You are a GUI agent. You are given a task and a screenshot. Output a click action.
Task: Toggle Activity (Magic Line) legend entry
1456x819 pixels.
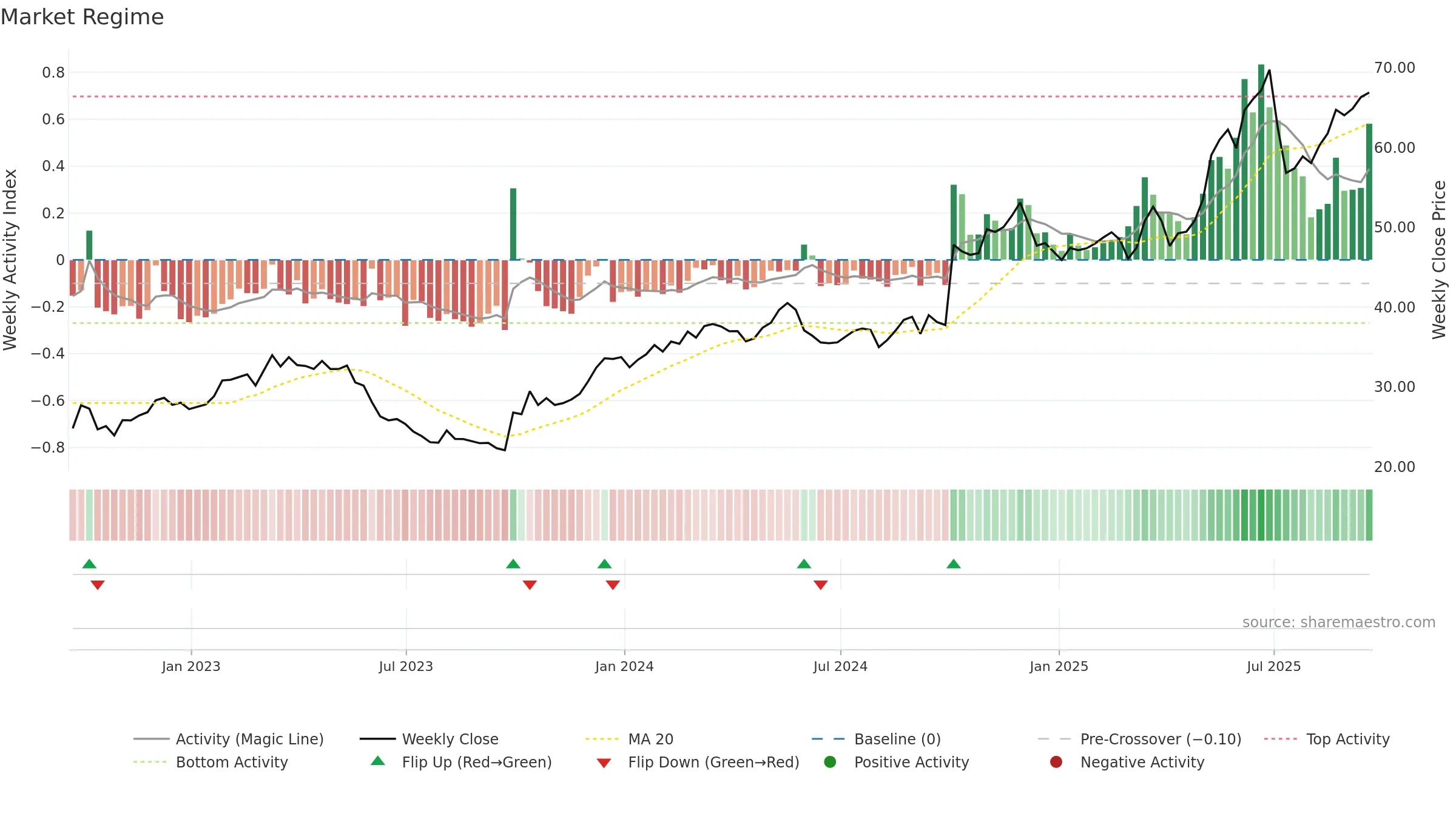[229, 739]
